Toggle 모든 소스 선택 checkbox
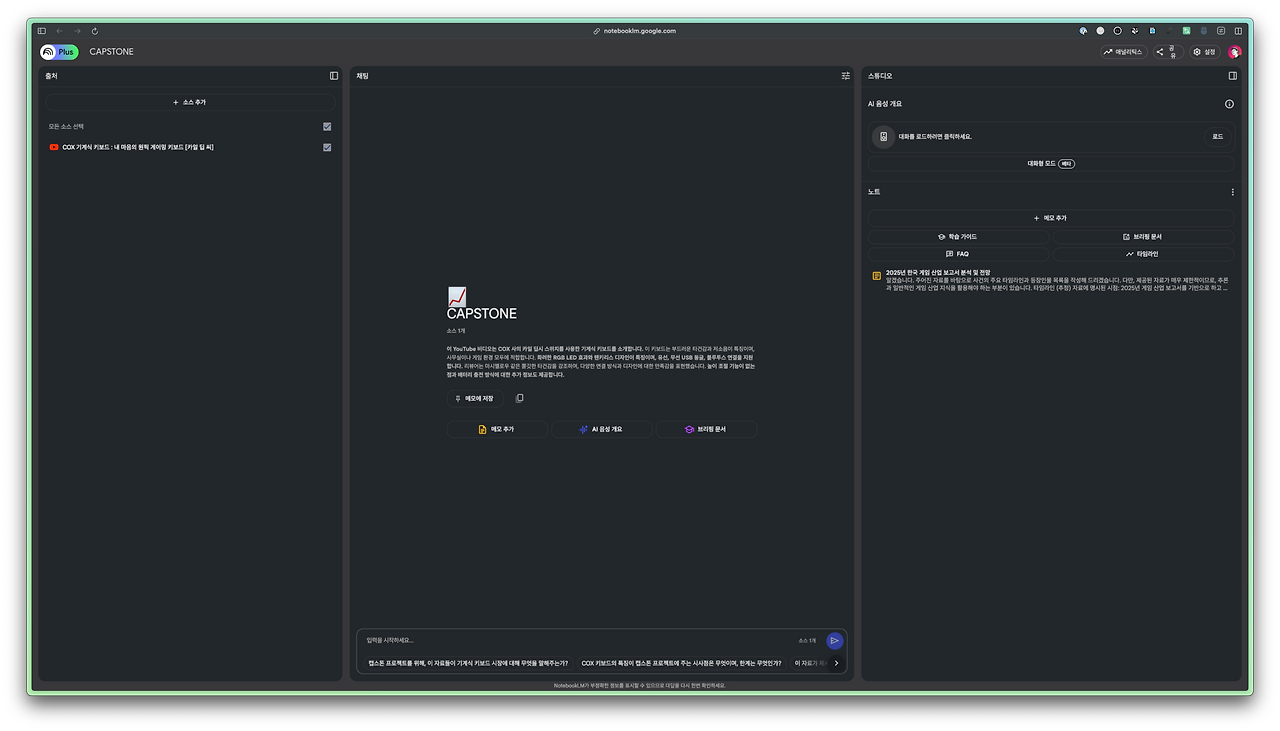This screenshot has height=731, width=1280. click(327, 127)
